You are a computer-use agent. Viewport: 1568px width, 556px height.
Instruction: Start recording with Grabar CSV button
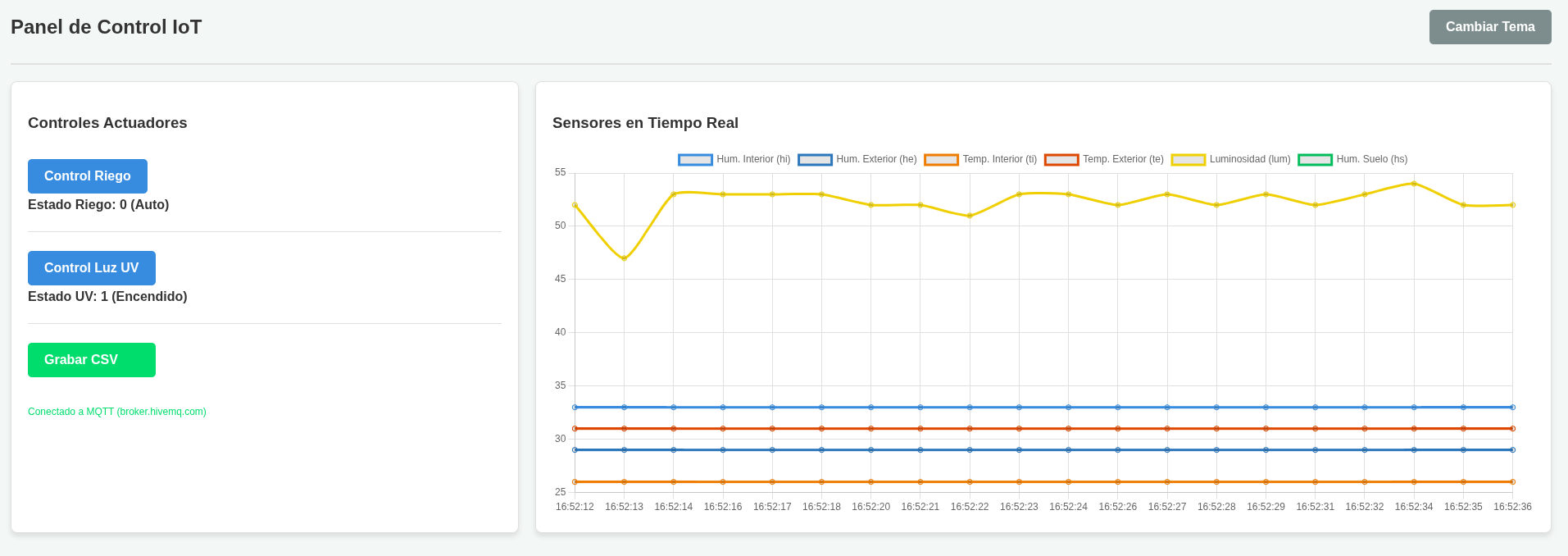[92, 360]
